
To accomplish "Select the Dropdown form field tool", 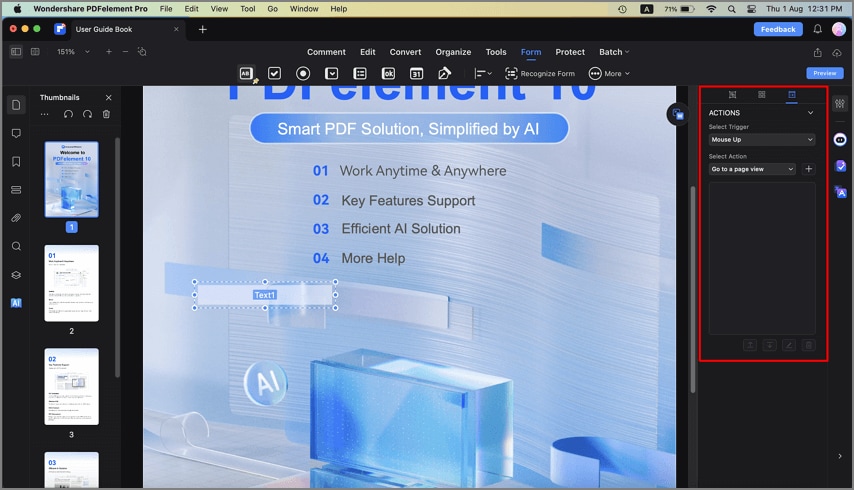I will 331,73.
